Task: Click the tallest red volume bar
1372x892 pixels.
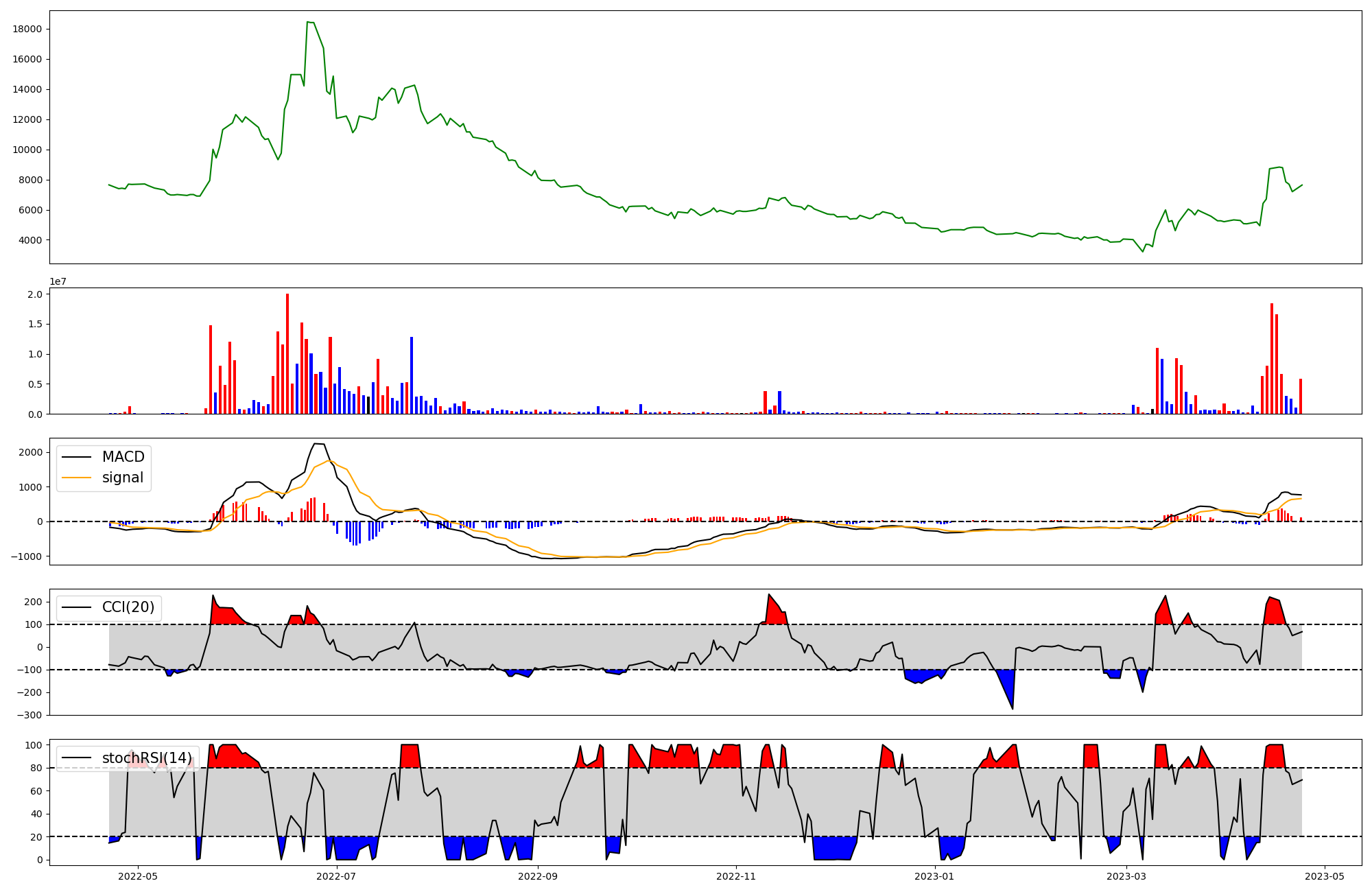Action: (287, 353)
